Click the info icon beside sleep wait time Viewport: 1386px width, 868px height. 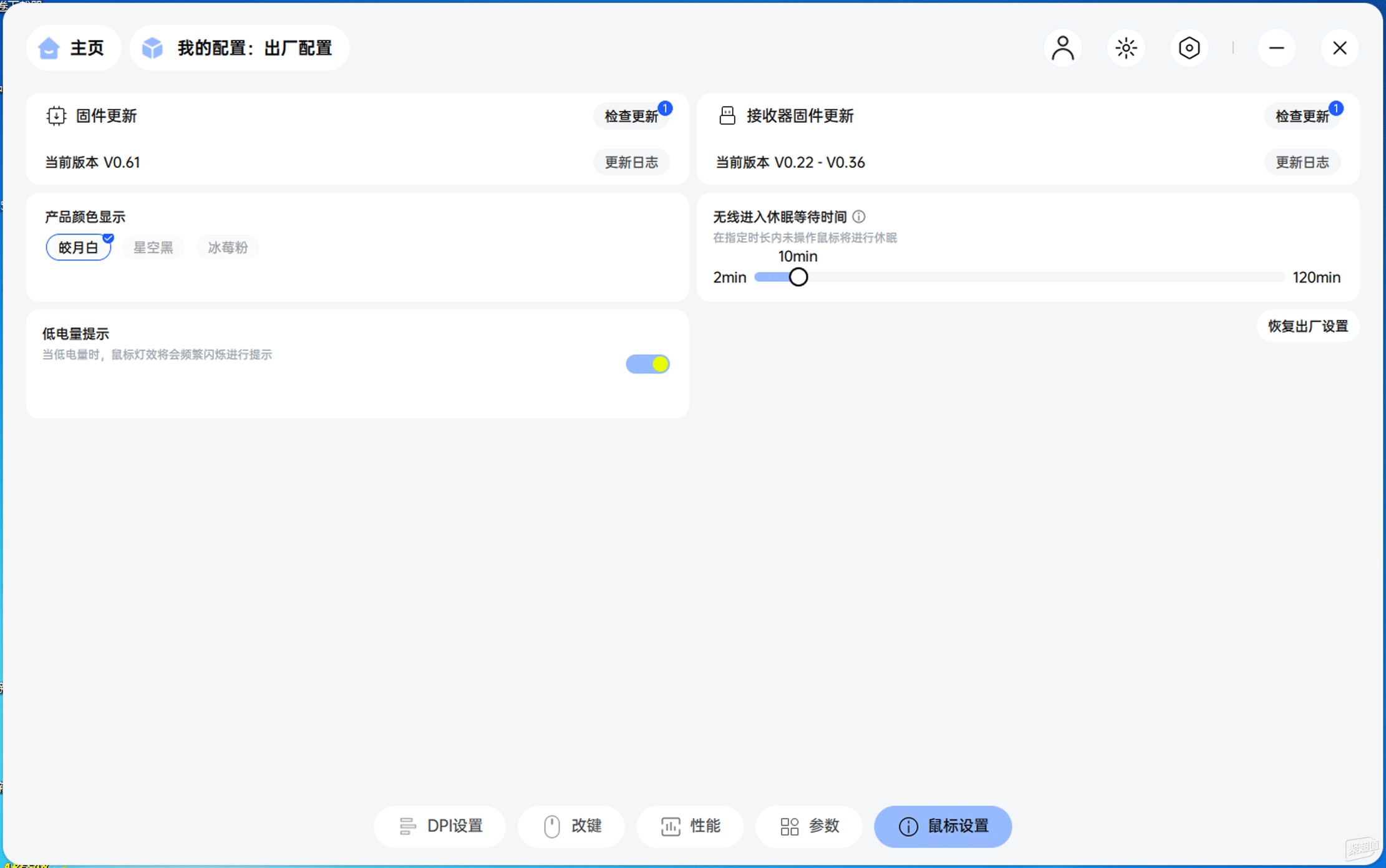(x=859, y=216)
